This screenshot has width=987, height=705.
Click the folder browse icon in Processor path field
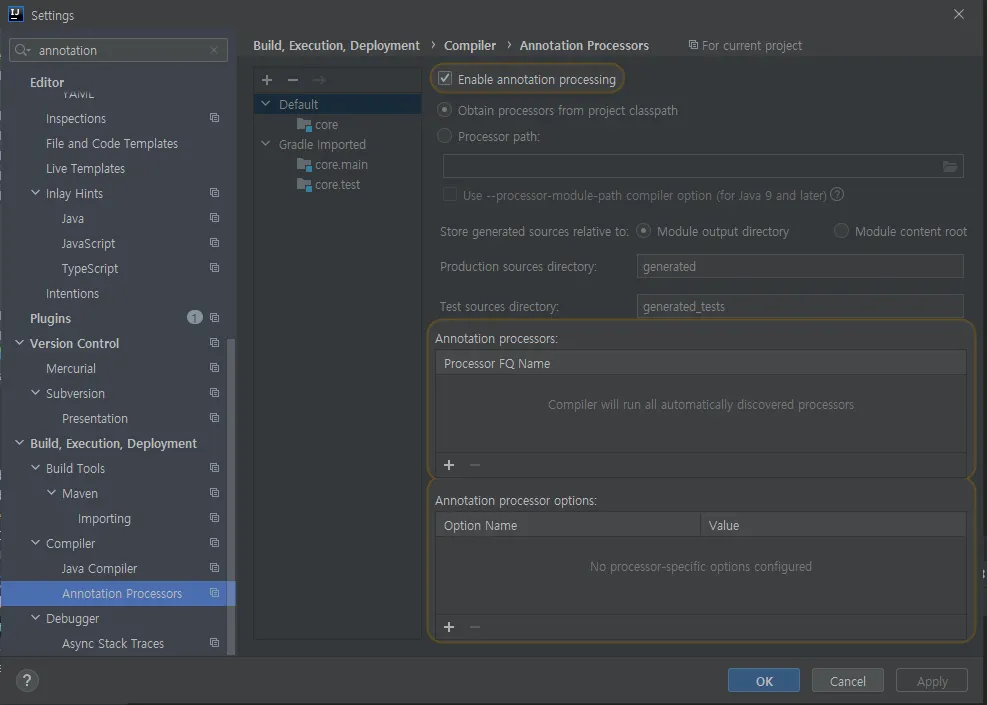pos(950,167)
